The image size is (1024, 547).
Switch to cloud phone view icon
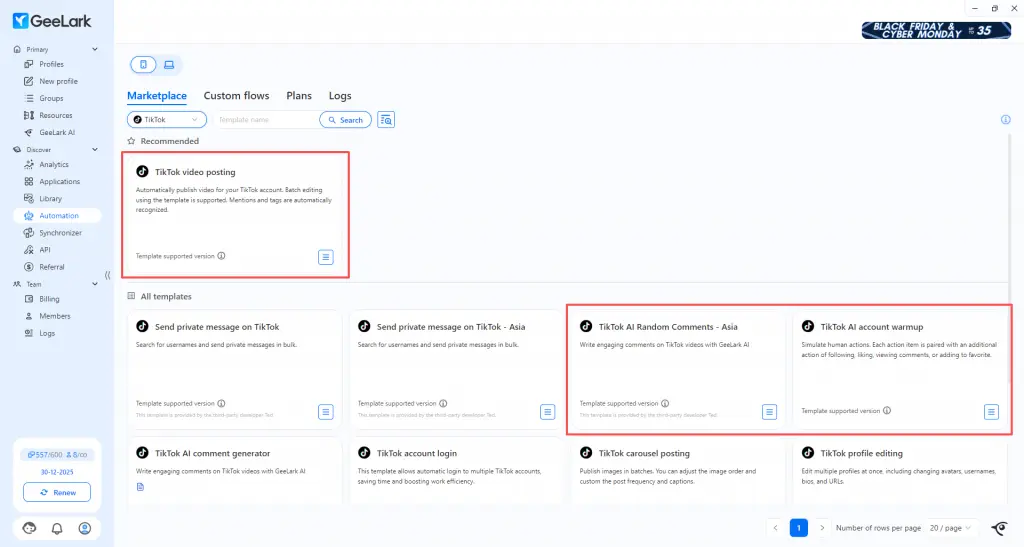(143, 65)
